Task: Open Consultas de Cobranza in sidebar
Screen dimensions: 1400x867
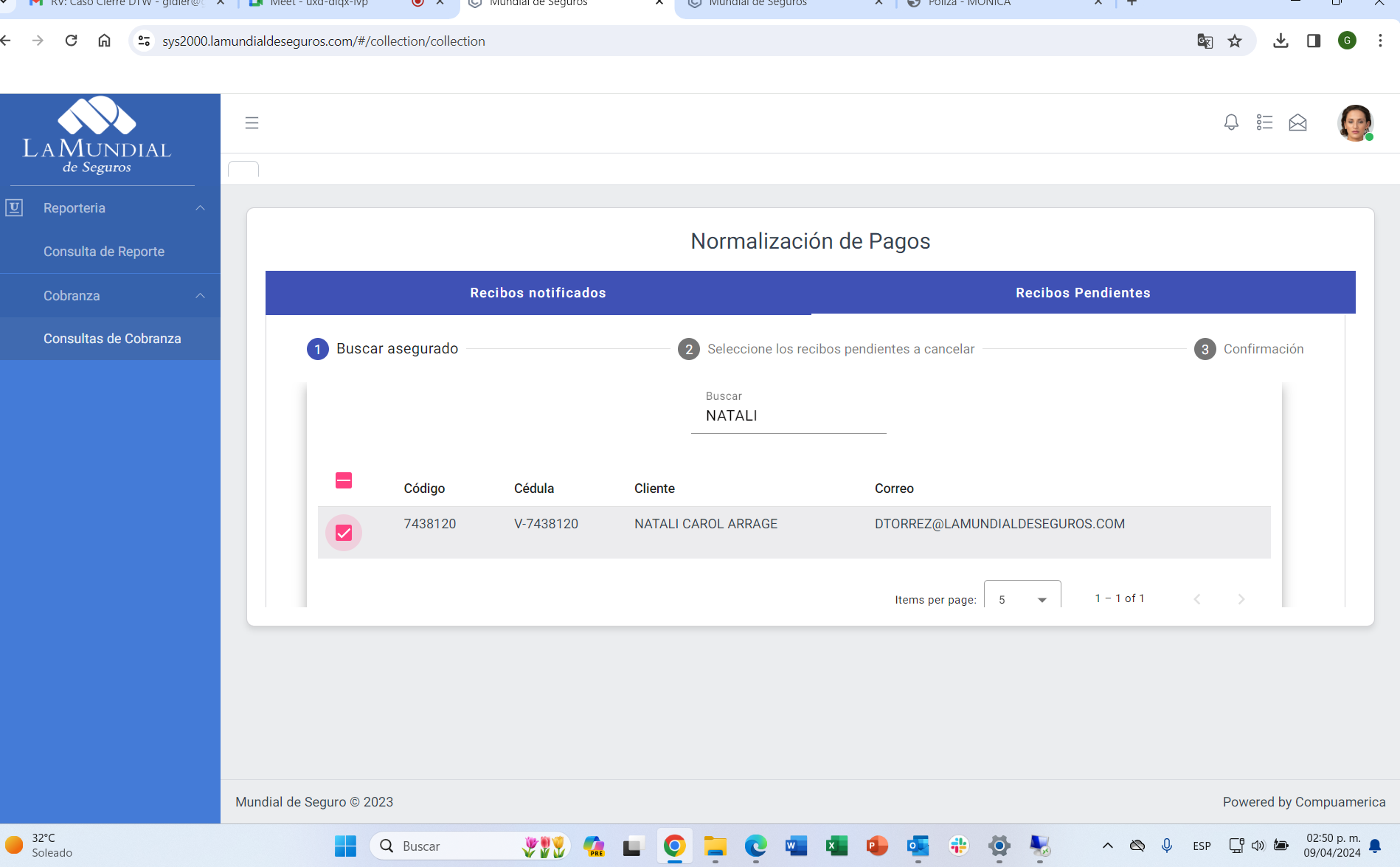Action: 112,339
